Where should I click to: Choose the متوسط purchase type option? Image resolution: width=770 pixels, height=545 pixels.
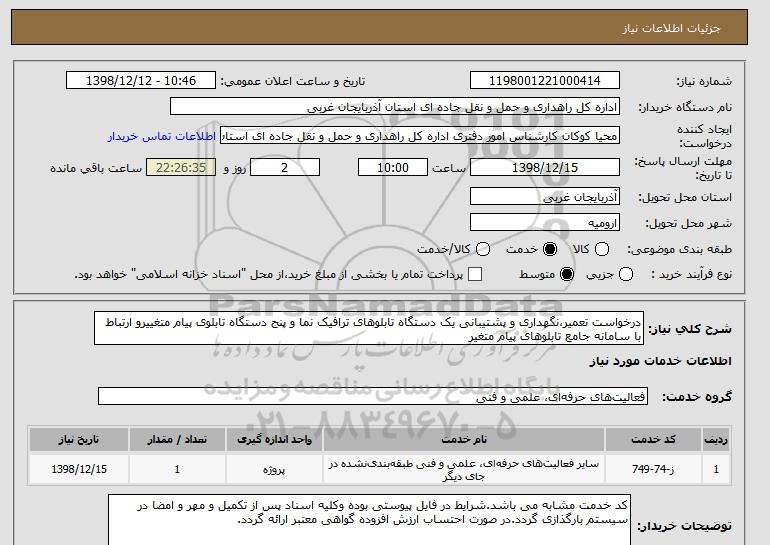(x=567, y=274)
